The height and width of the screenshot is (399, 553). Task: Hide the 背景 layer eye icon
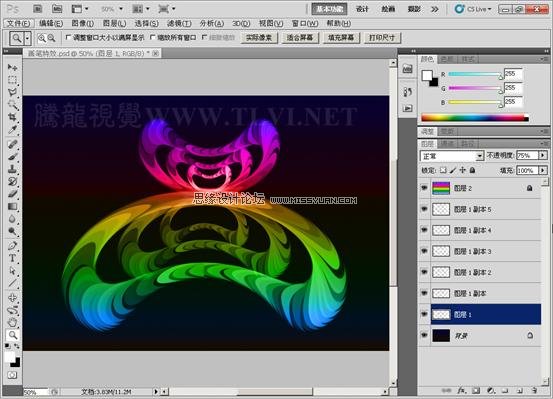[424, 335]
